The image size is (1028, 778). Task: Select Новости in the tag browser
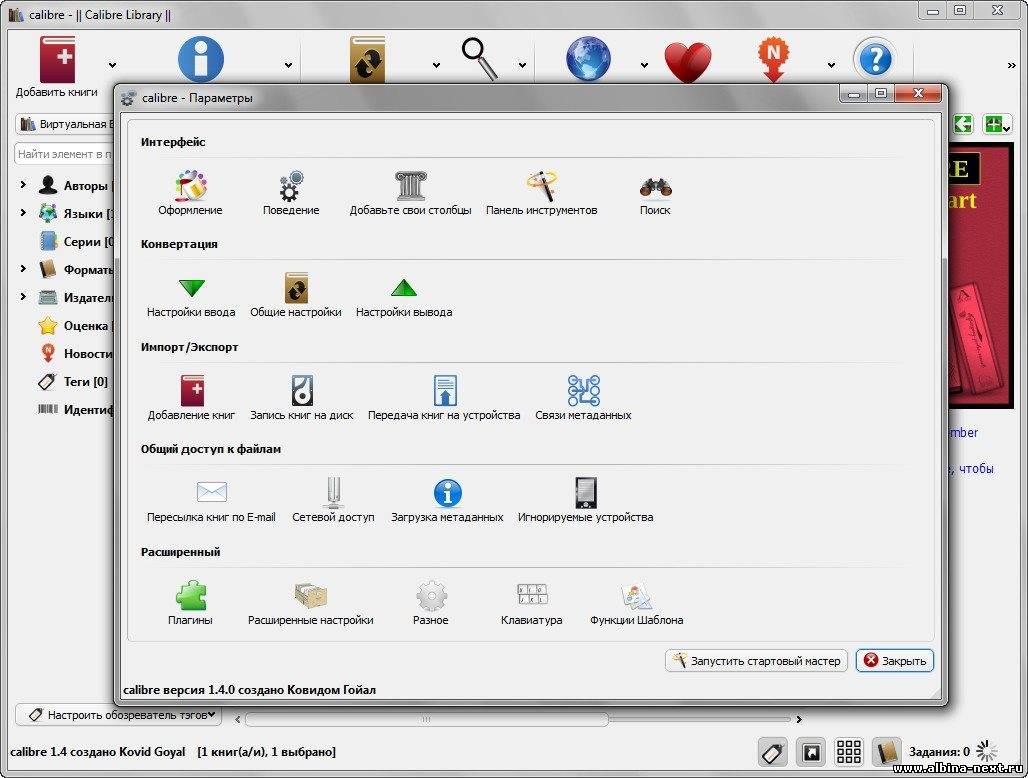(x=75, y=353)
